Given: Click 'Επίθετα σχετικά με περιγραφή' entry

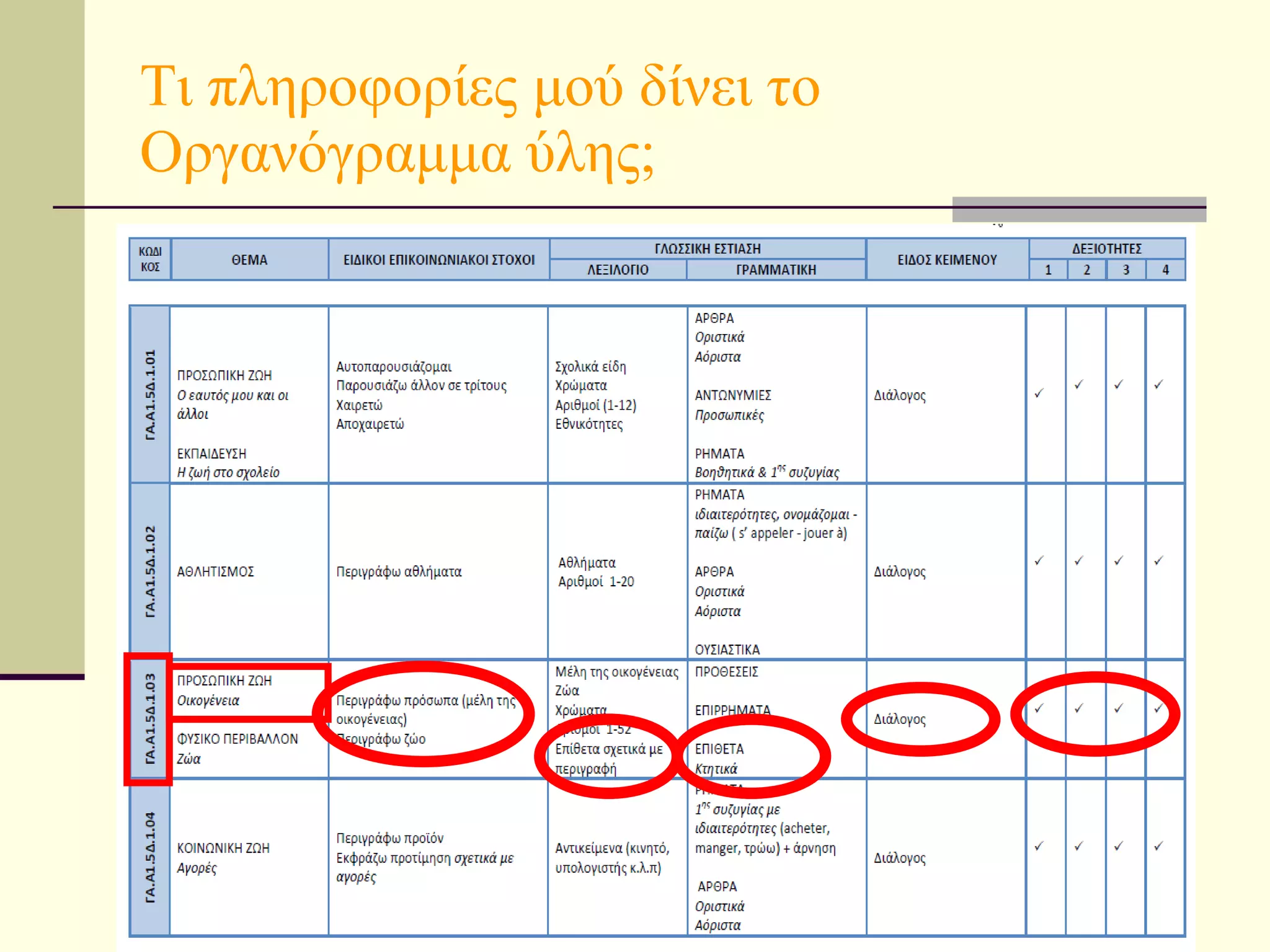Looking at the screenshot, I should (608, 759).
